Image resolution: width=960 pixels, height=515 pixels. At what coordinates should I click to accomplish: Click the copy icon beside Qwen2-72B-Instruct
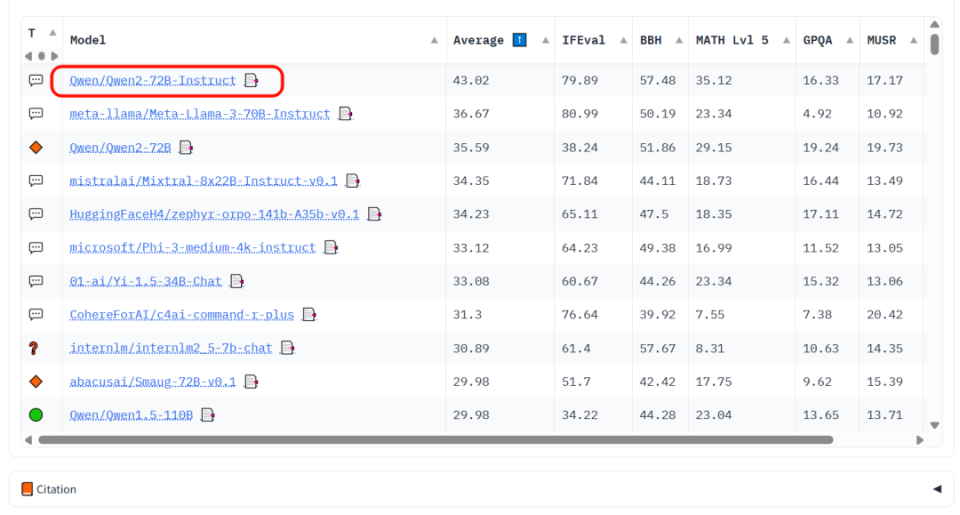[251, 80]
